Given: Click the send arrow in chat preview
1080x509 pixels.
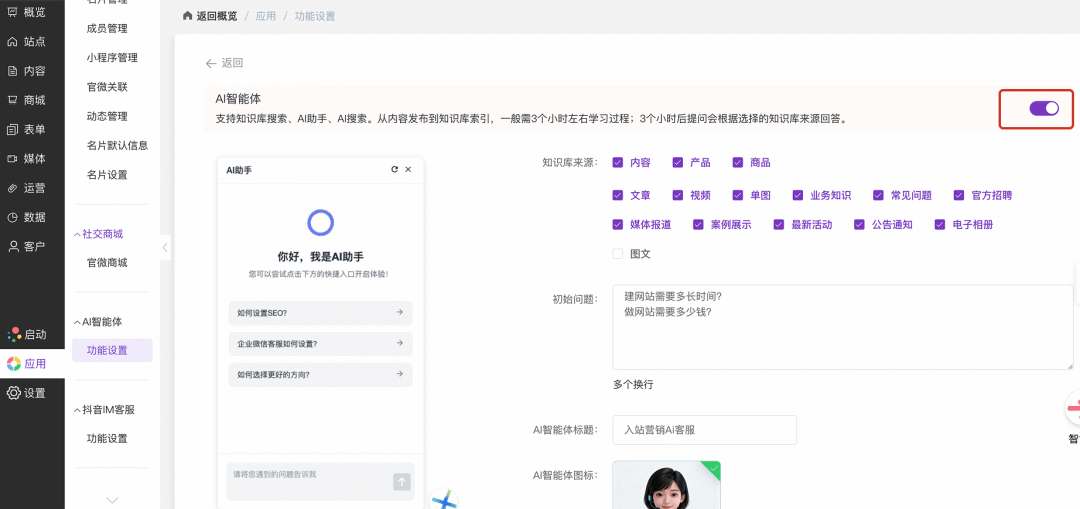Looking at the screenshot, I should (x=402, y=482).
